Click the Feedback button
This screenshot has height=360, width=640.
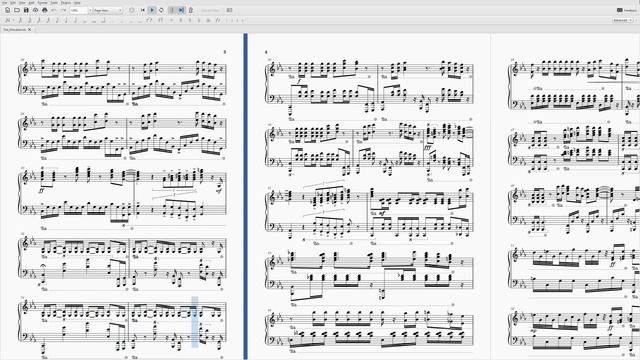point(627,10)
